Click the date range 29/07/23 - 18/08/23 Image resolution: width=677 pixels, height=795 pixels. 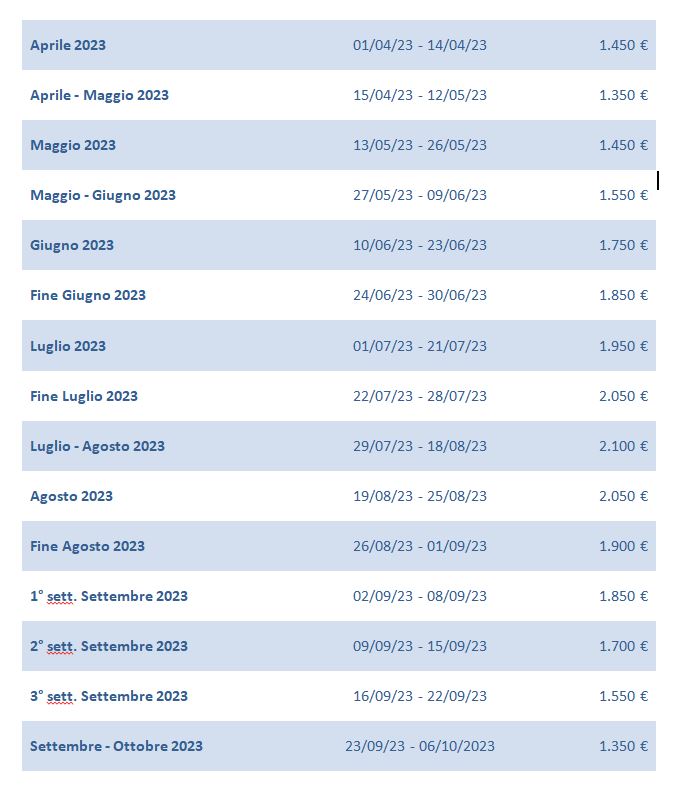pyautogui.click(x=420, y=446)
